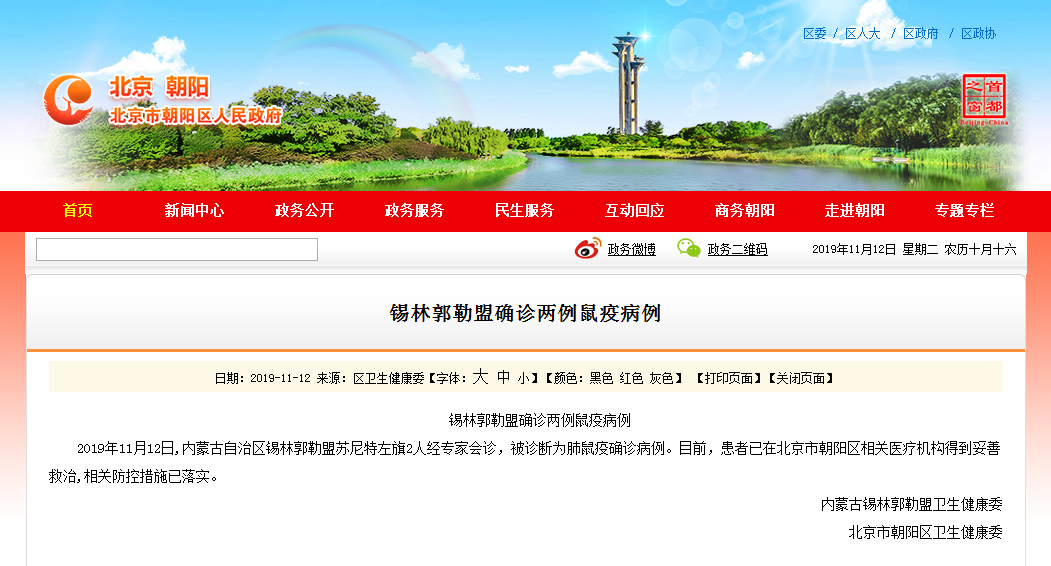Open the 专题专栏 section
Screen dimensions: 1051x566
coord(964,211)
